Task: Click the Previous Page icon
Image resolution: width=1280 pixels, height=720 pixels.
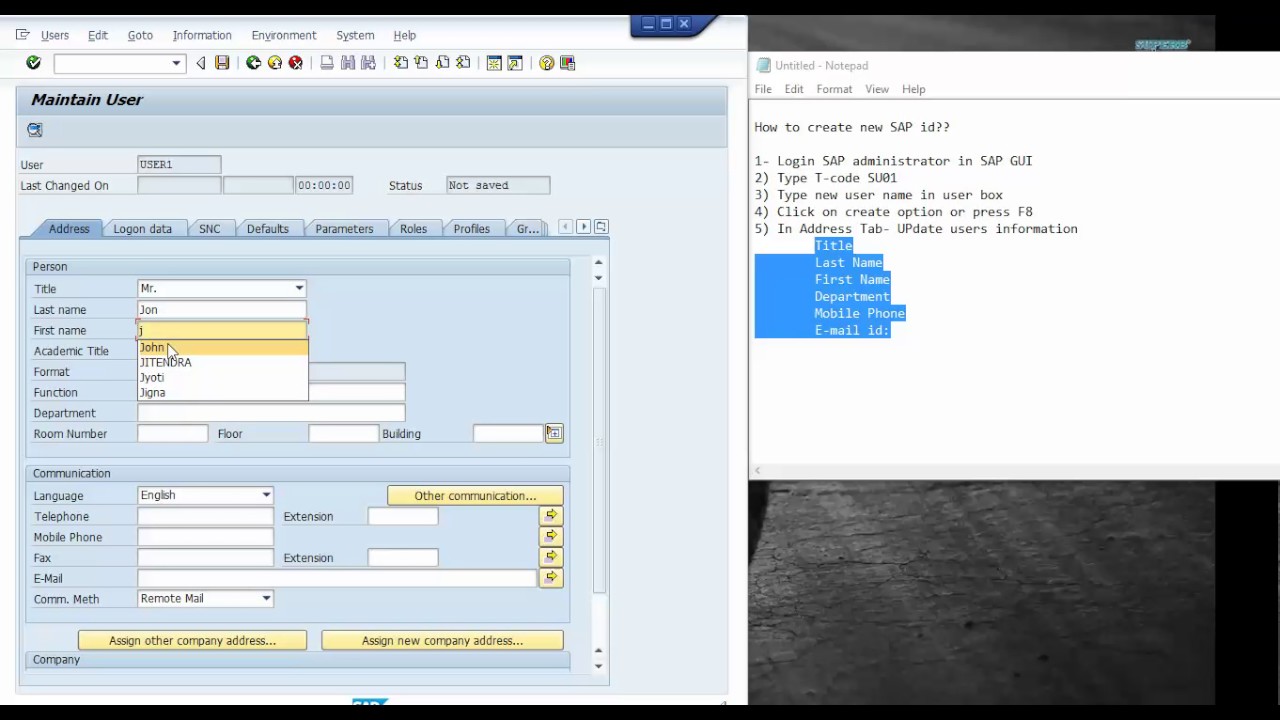Action: [421, 63]
